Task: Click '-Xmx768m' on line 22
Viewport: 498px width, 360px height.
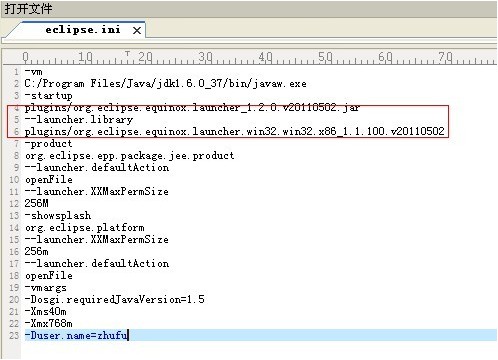Action: (49, 323)
